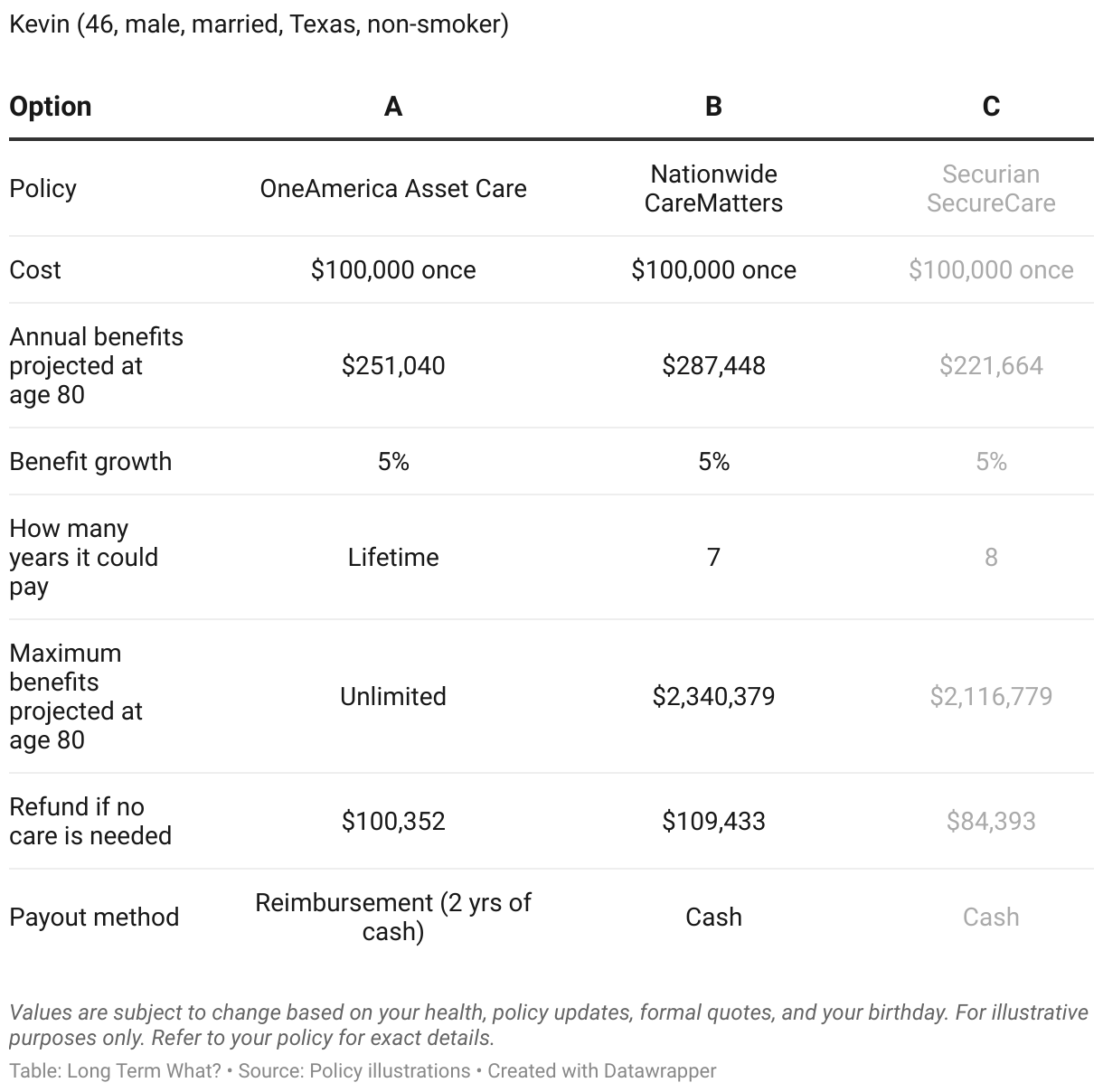Viewport: 1103px width, 1092px height.
Task: Click the $100,352 refund amount
Action: pyautogui.click(x=393, y=821)
